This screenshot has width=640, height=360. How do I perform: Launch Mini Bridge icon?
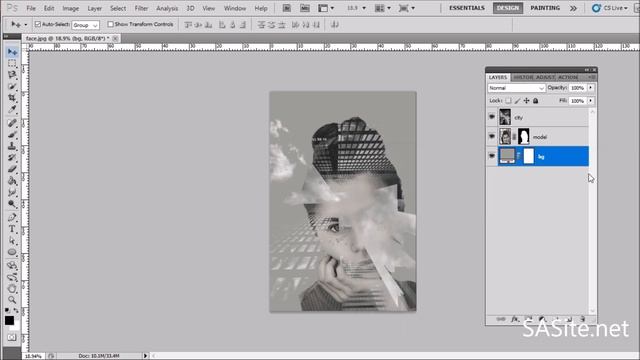pyautogui.click(x=304, y=8)
